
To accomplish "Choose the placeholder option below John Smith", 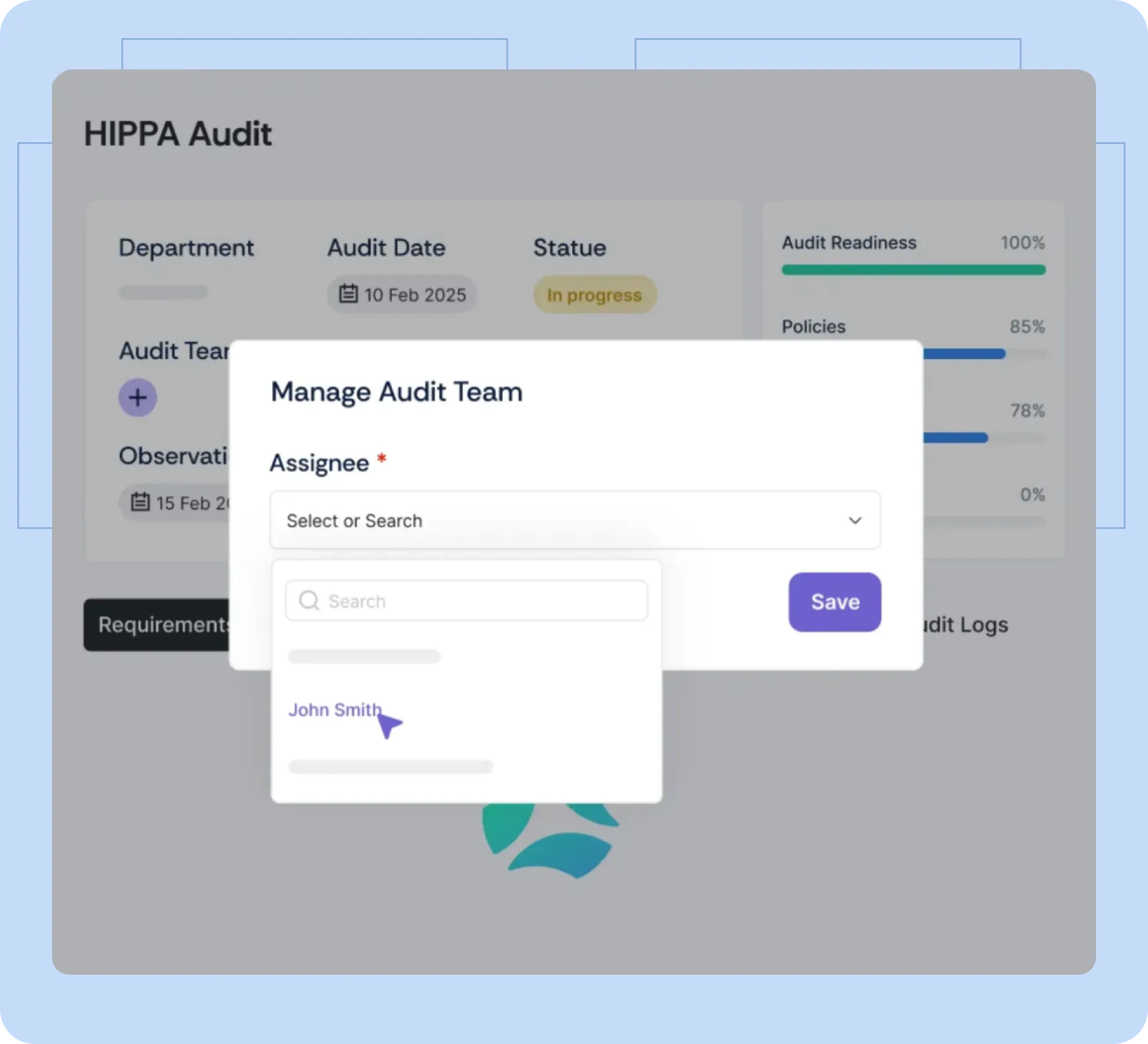I will pos(390,767).
